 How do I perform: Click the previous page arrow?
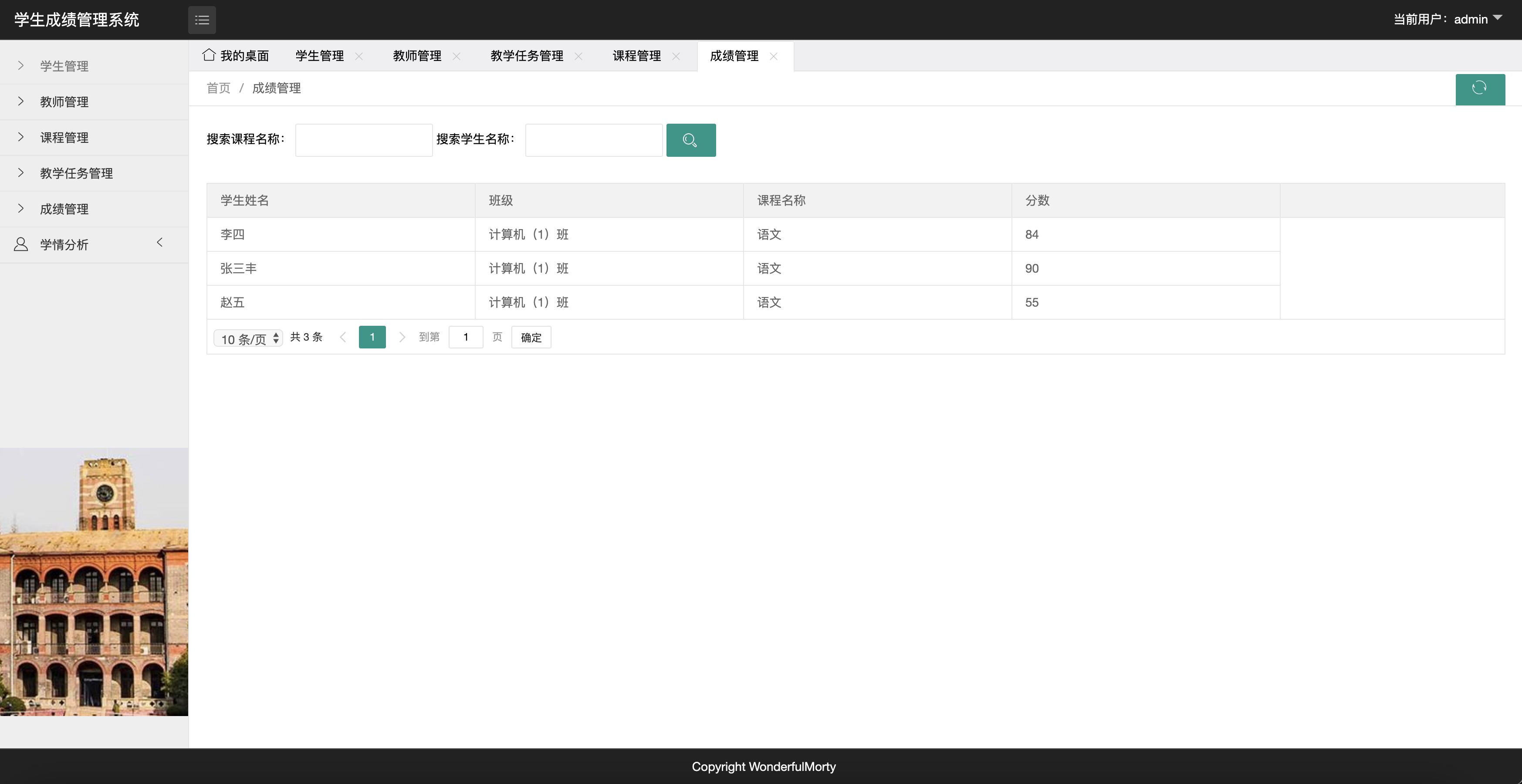343,338
